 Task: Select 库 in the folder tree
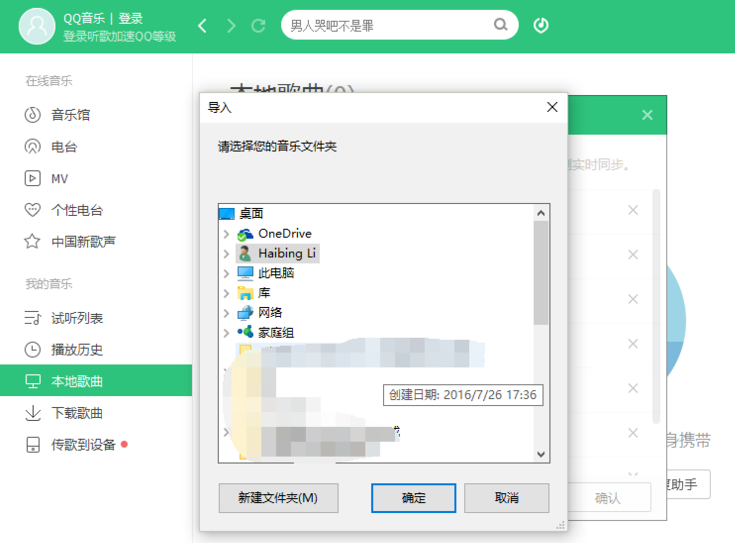coord(264,293)
